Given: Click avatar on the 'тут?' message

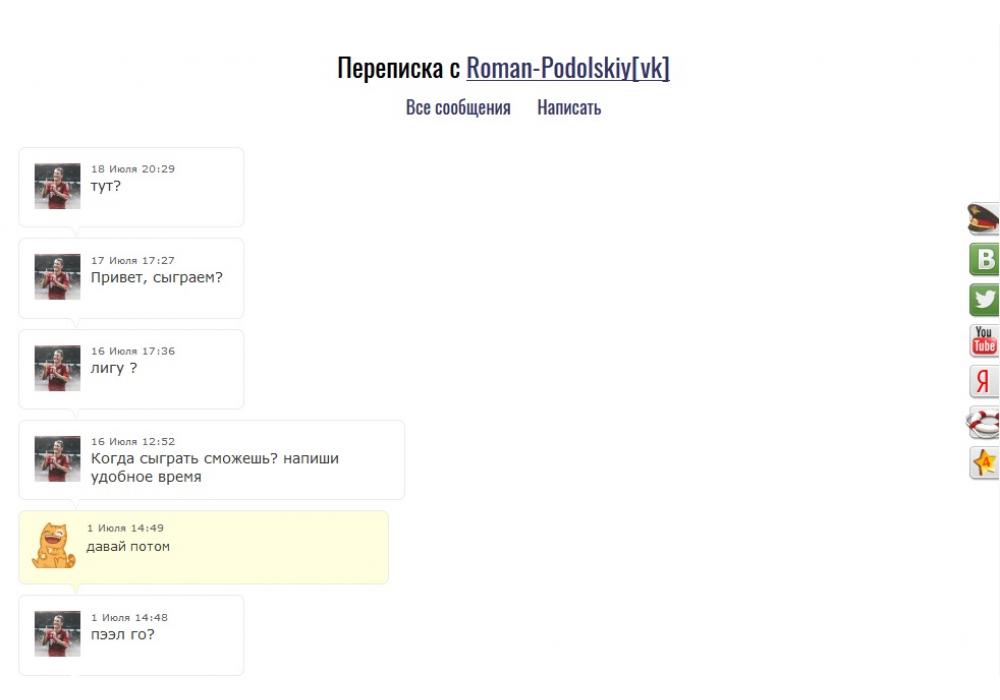Looking at the screenshot, I should coord(57,186).
